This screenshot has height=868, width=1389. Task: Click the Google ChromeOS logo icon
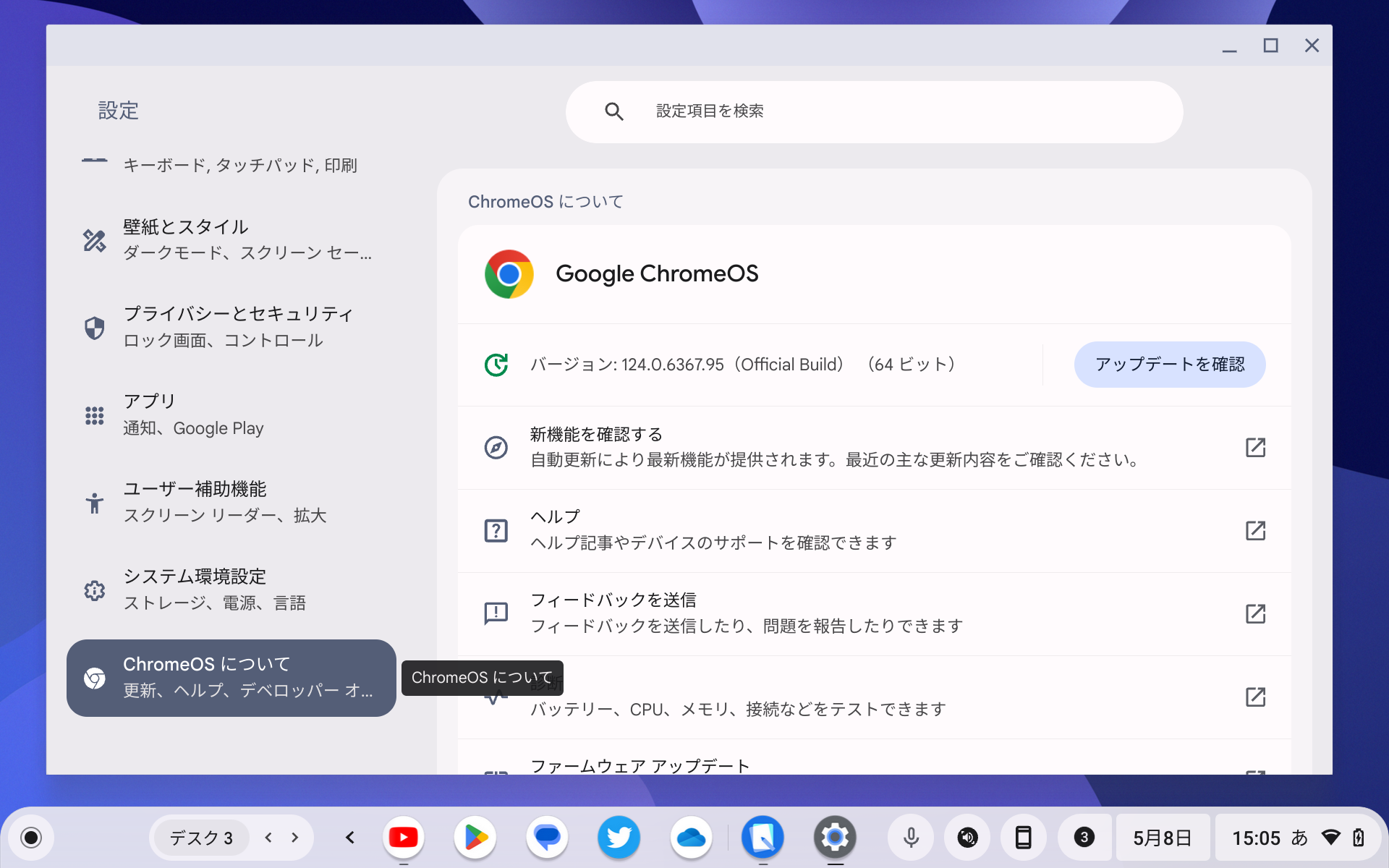point(508,273)
